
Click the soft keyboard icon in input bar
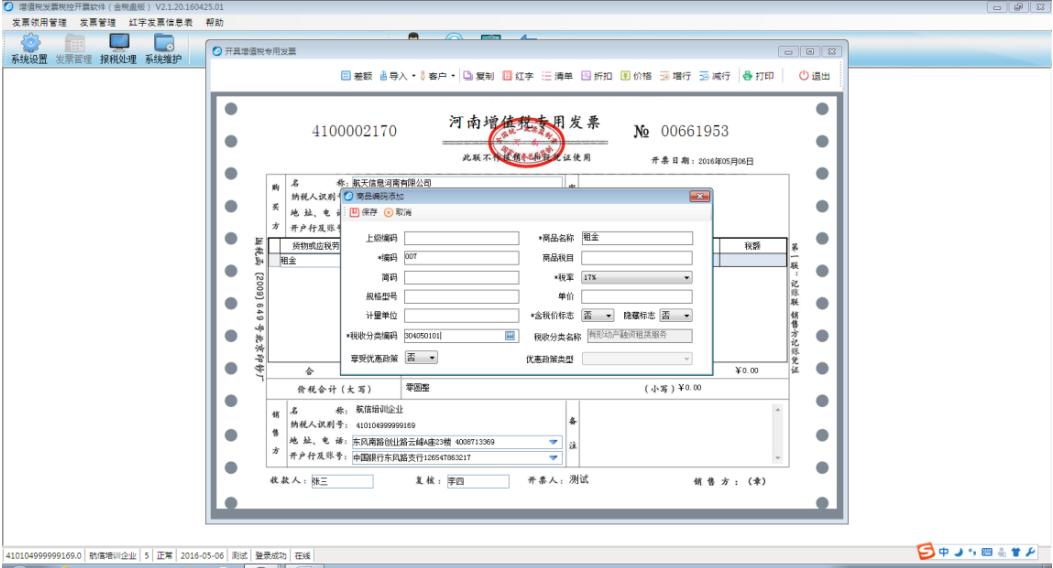(x=987, y=552)
